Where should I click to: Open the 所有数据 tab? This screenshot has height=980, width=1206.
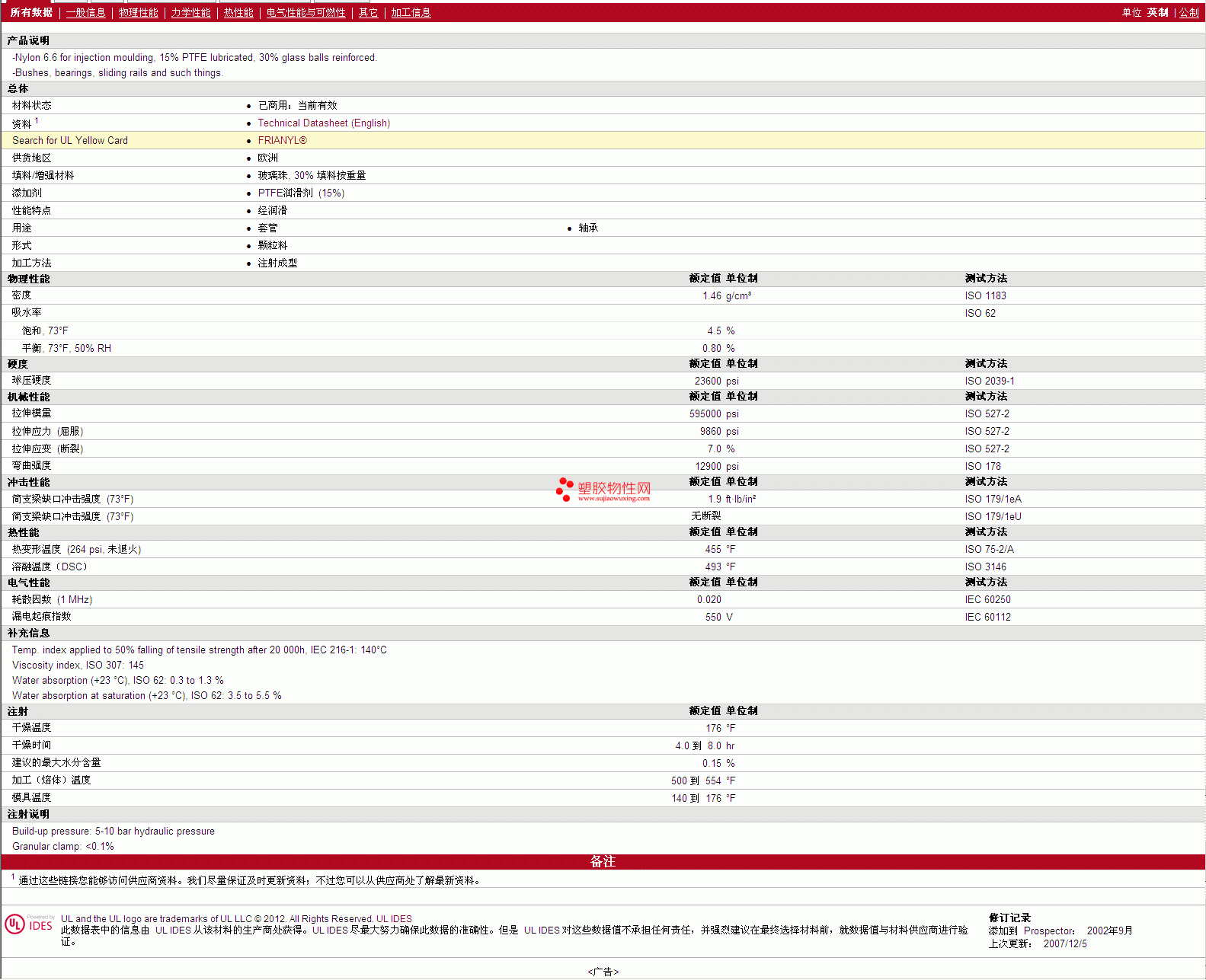tap(31, 12)
